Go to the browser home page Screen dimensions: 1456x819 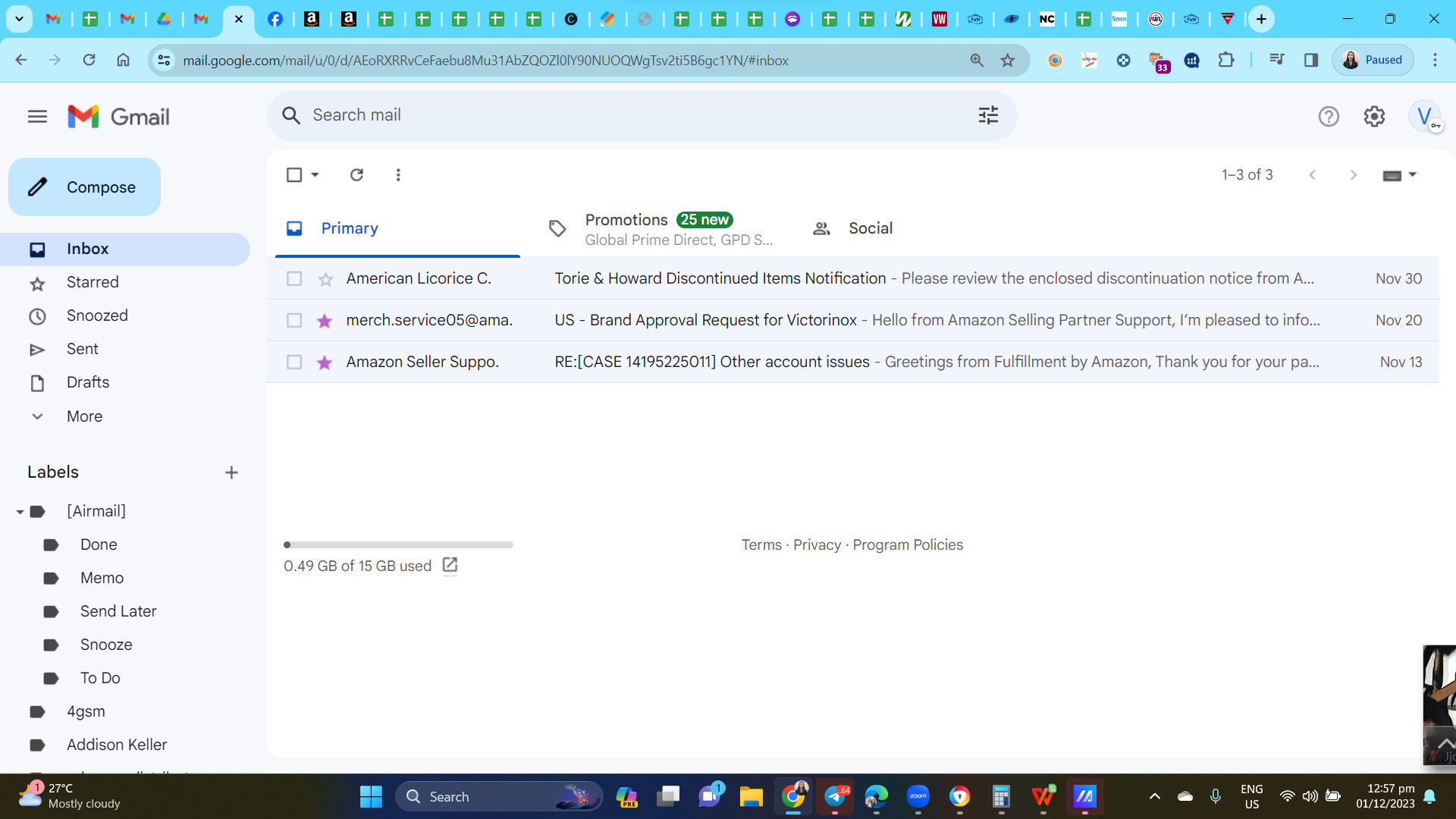pos(123,60)
